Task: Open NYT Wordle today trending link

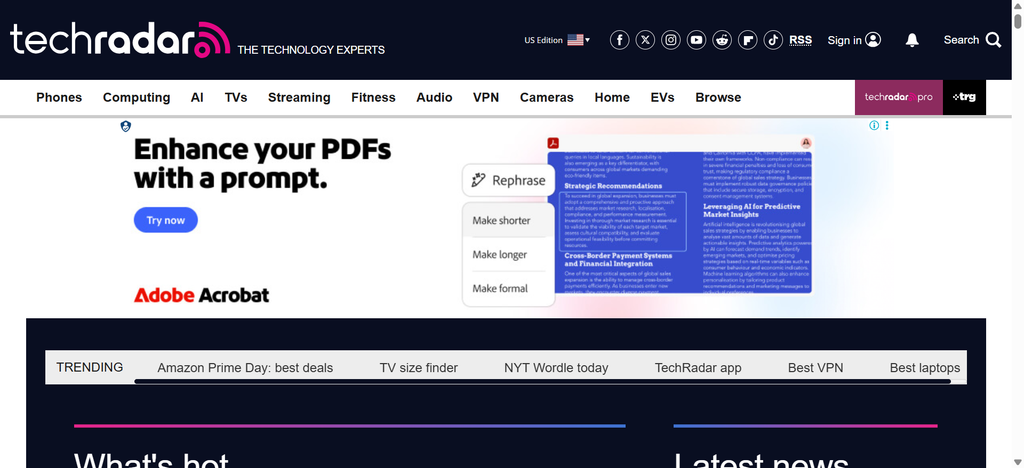Action: tap(556, 367)
